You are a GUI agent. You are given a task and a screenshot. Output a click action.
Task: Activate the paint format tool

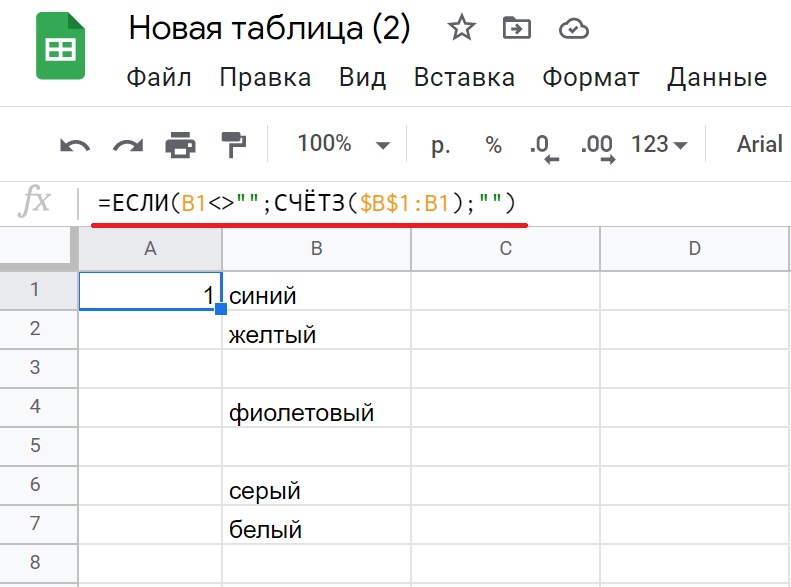233,145
